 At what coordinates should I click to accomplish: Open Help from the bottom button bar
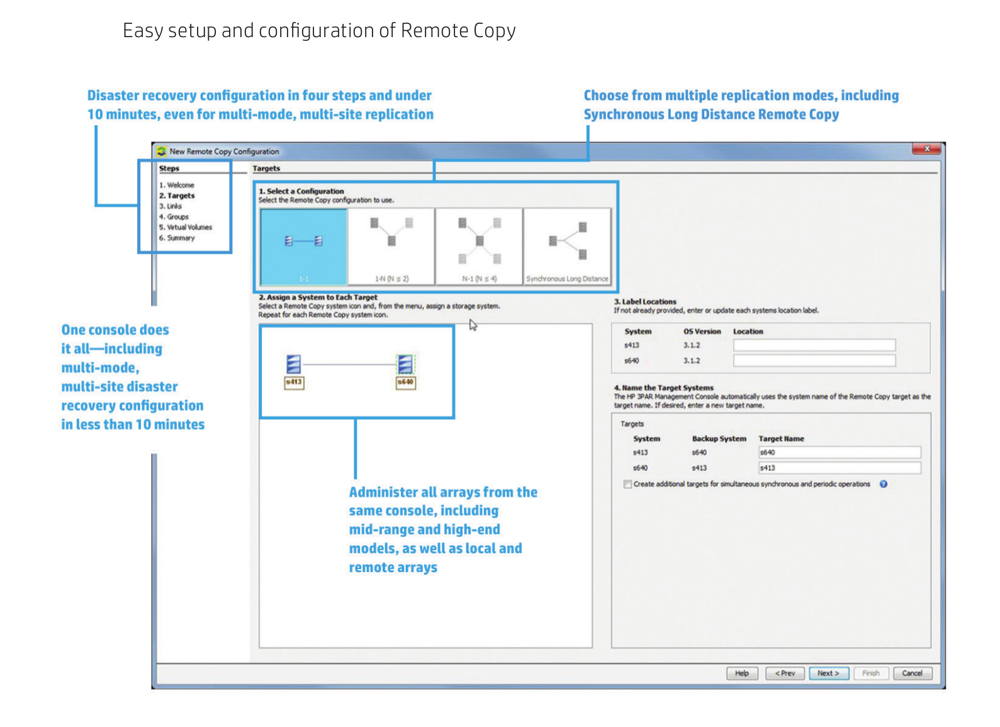pyautogui.click(x=741, y=673)
